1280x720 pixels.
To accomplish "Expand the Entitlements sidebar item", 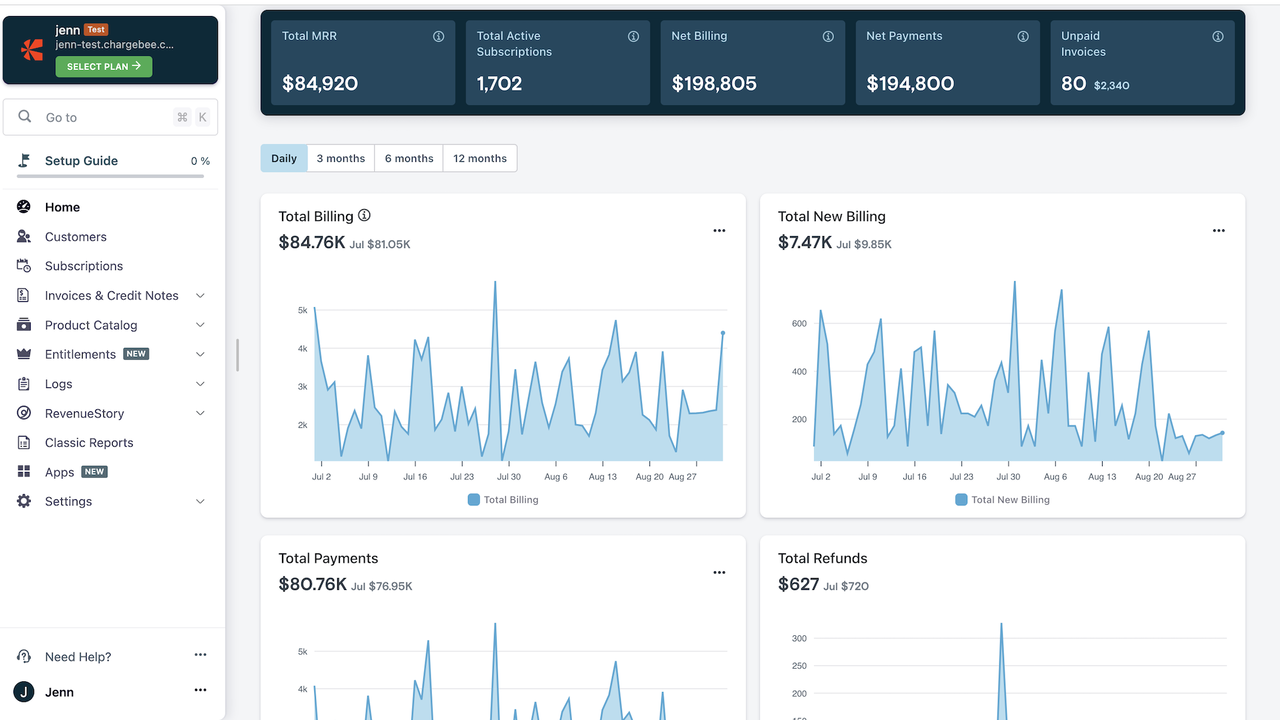I will [199, 354].
